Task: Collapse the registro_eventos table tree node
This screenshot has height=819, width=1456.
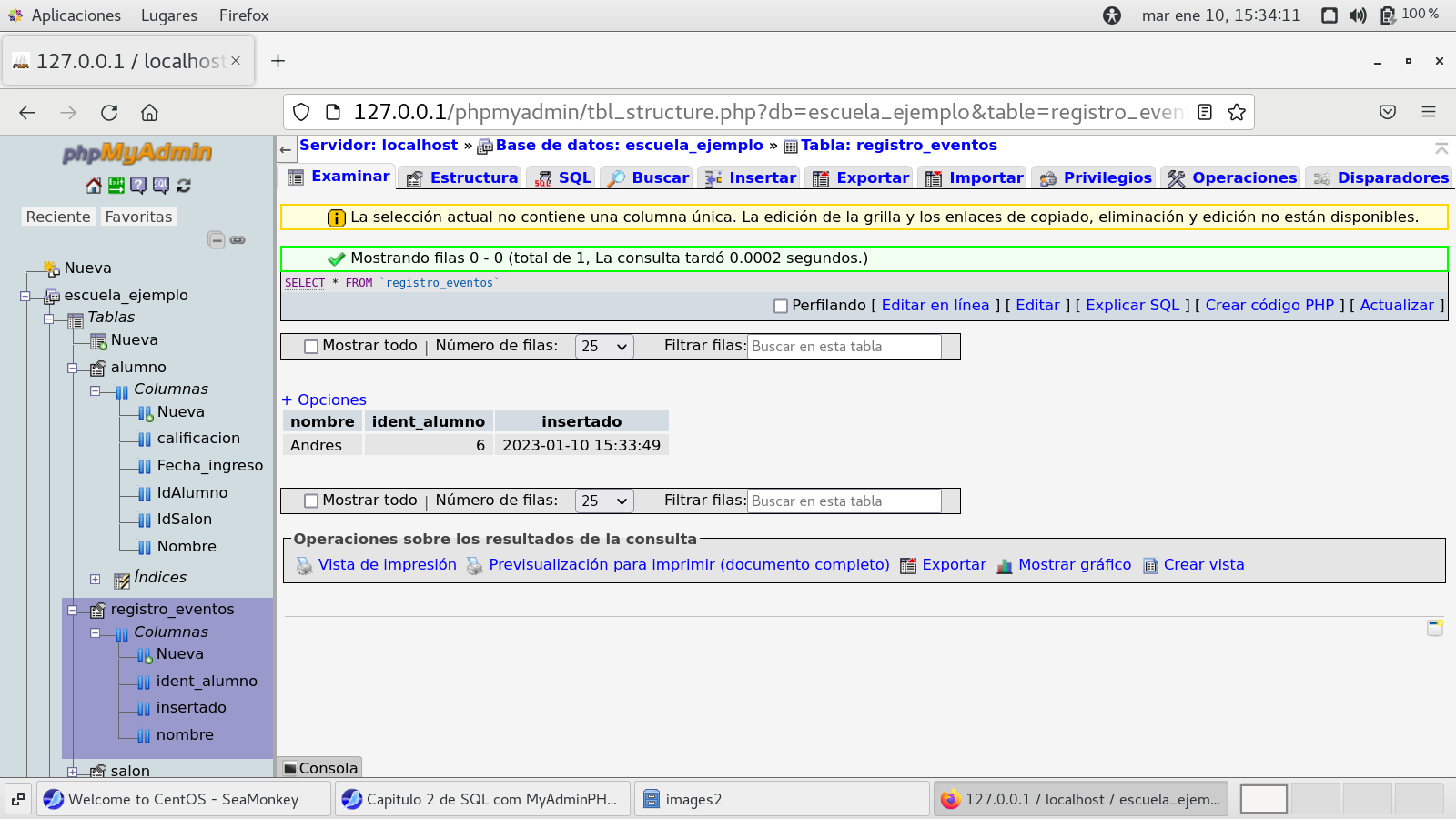Action: click(73, 611)
